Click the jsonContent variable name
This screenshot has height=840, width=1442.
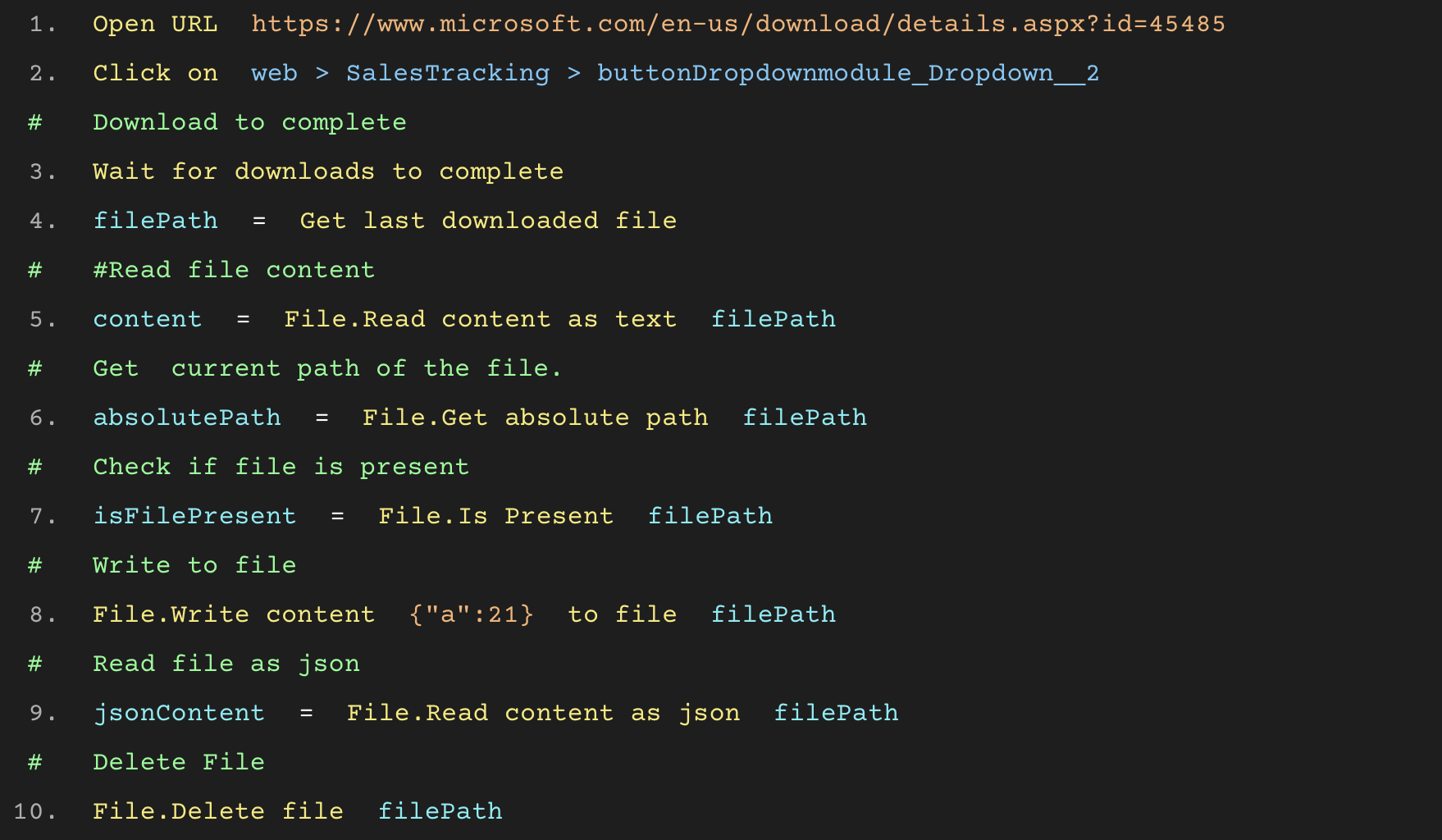pos(179,713)
